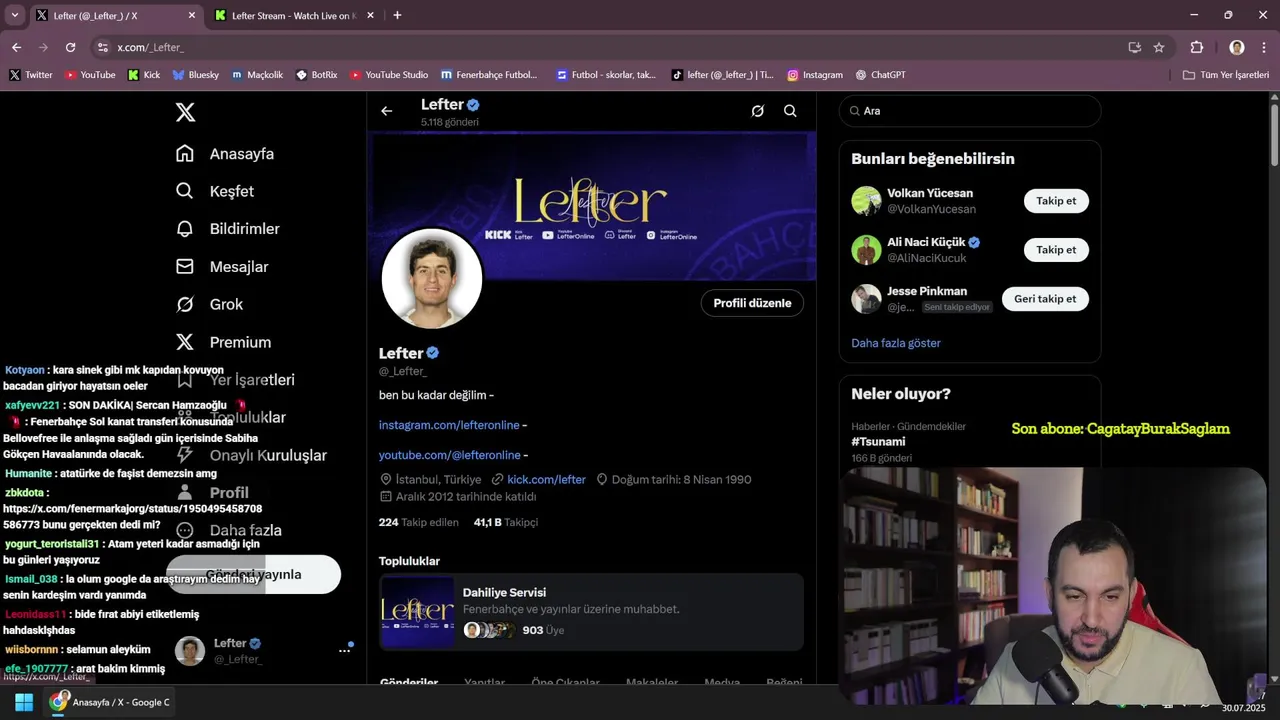This screenshot has width=1280, height=720.
Task: Open the Chrome extensions puzzle icon
Action: click(1197, 47)
